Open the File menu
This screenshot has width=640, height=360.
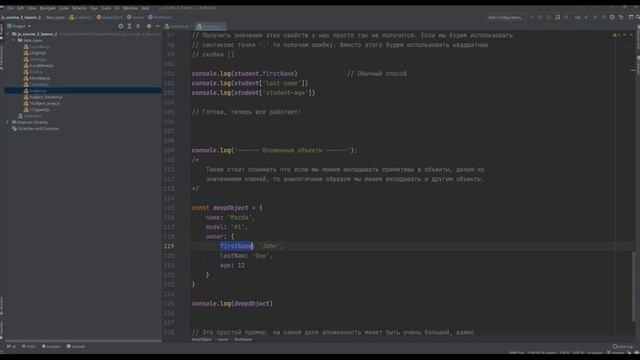tap(11, 8)
